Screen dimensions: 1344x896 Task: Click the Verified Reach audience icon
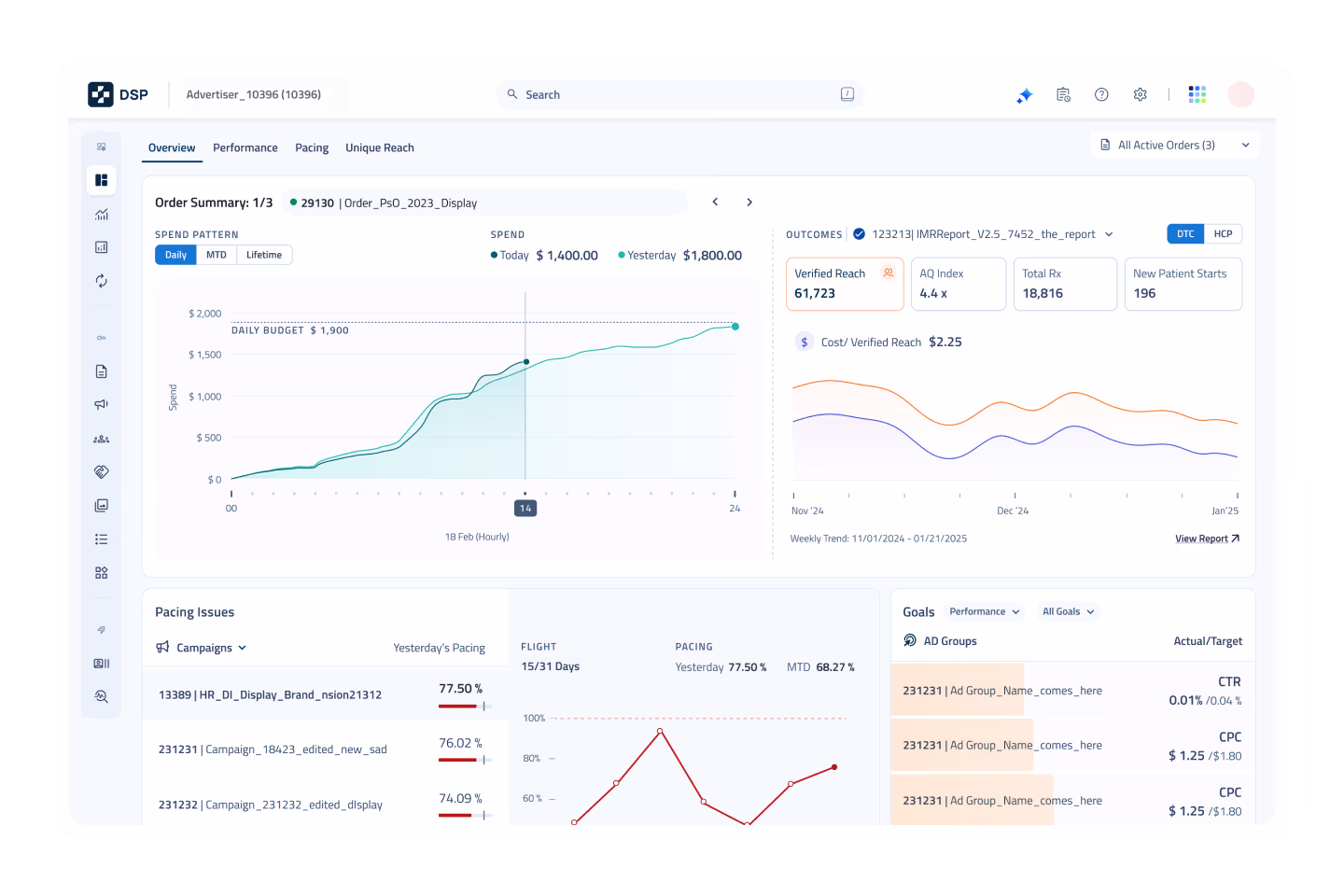[x=889, y=273]
